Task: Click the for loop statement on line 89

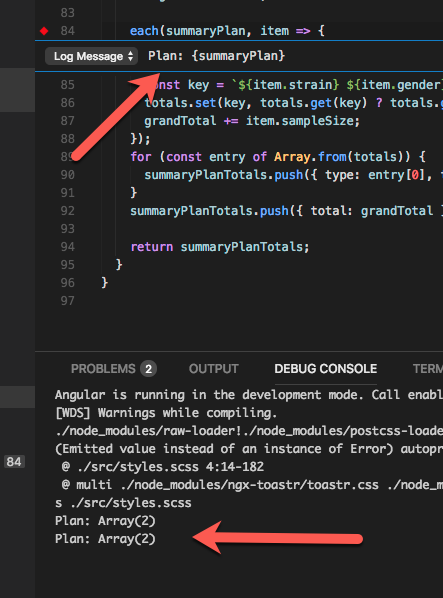Action: 278,157
